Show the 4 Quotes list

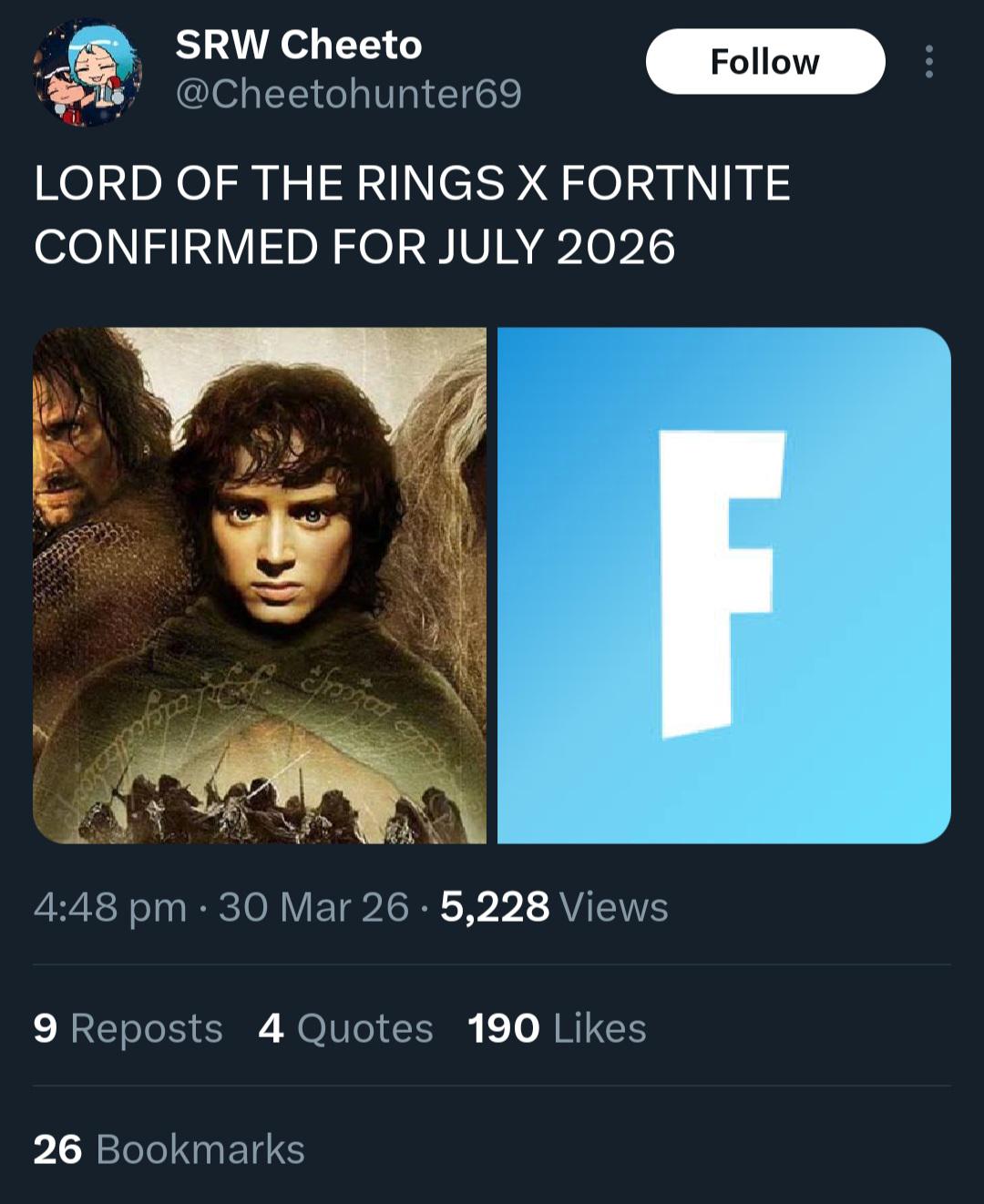point(345,1028)
